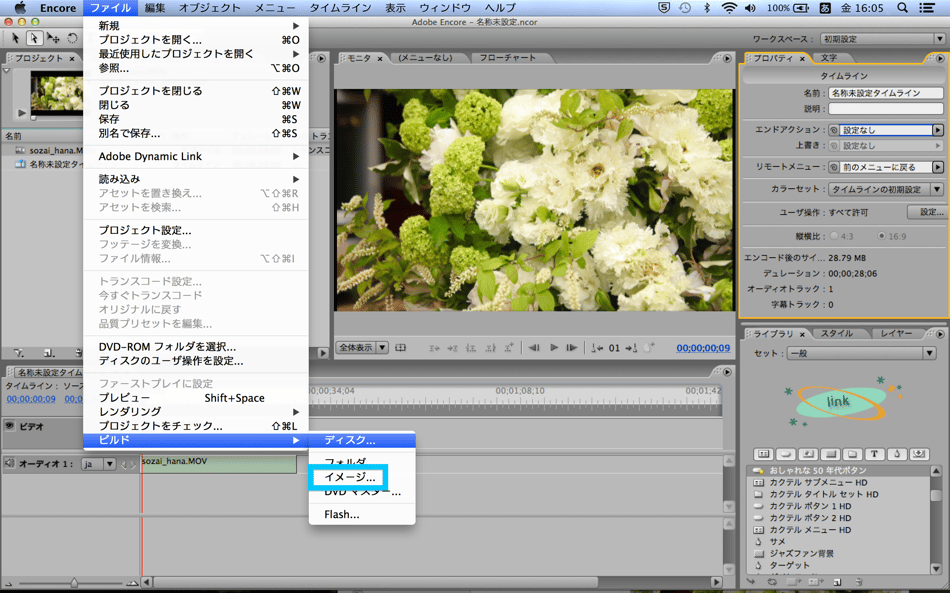950x593 pixels.
Task: Click the blue timecode in the monitor
Action: [x=703, y=348]
